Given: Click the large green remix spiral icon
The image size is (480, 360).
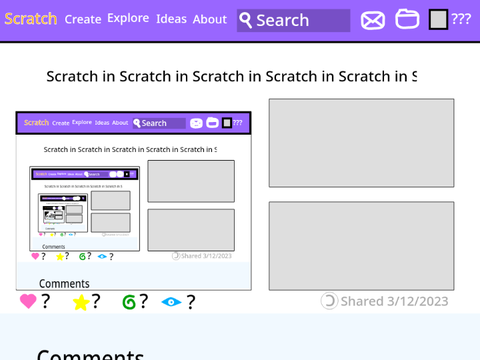Looking at the screenshot, I should pyautogui.click(x=129, y=302).
